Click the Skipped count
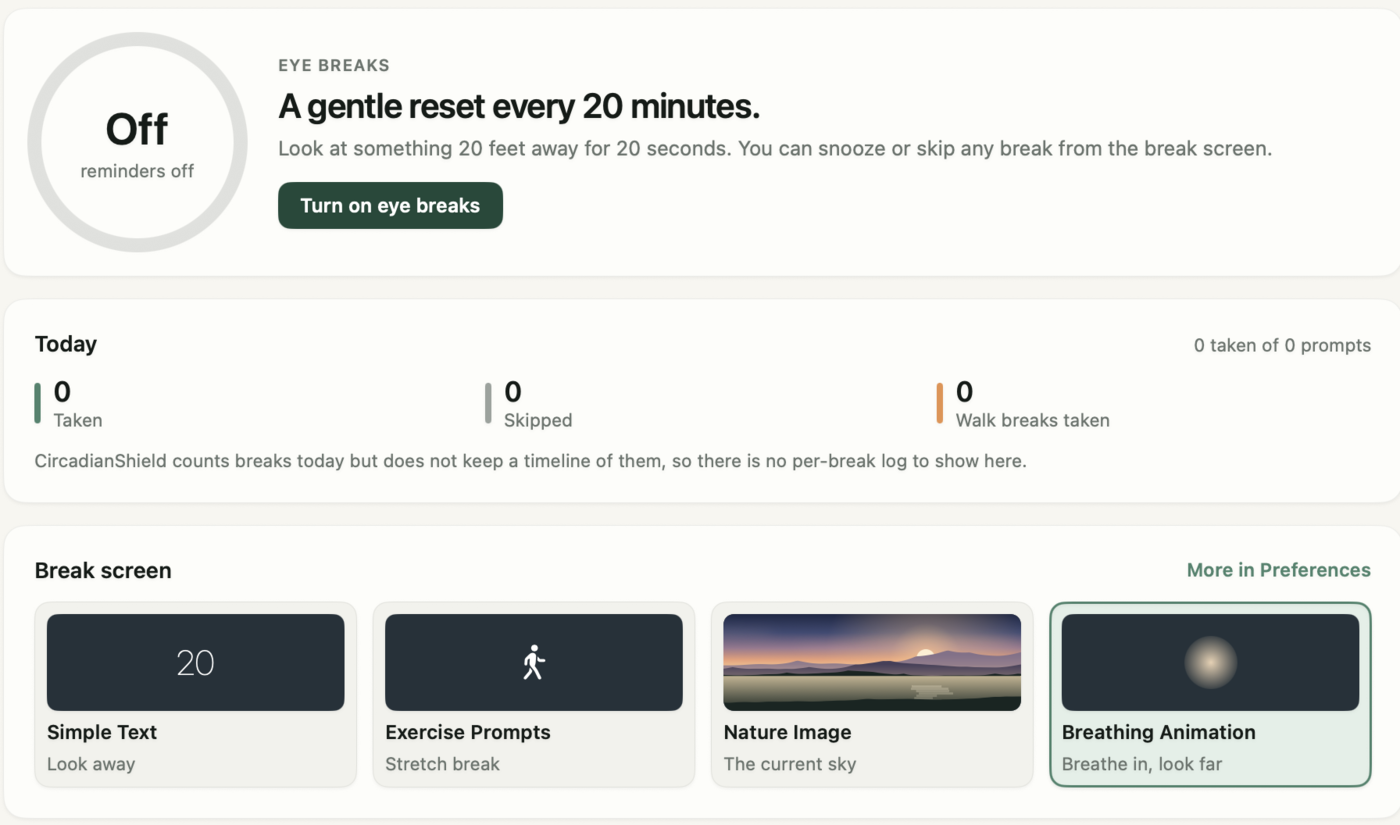The height and width of the screenshot is (825, 1400). pos(513,391)
